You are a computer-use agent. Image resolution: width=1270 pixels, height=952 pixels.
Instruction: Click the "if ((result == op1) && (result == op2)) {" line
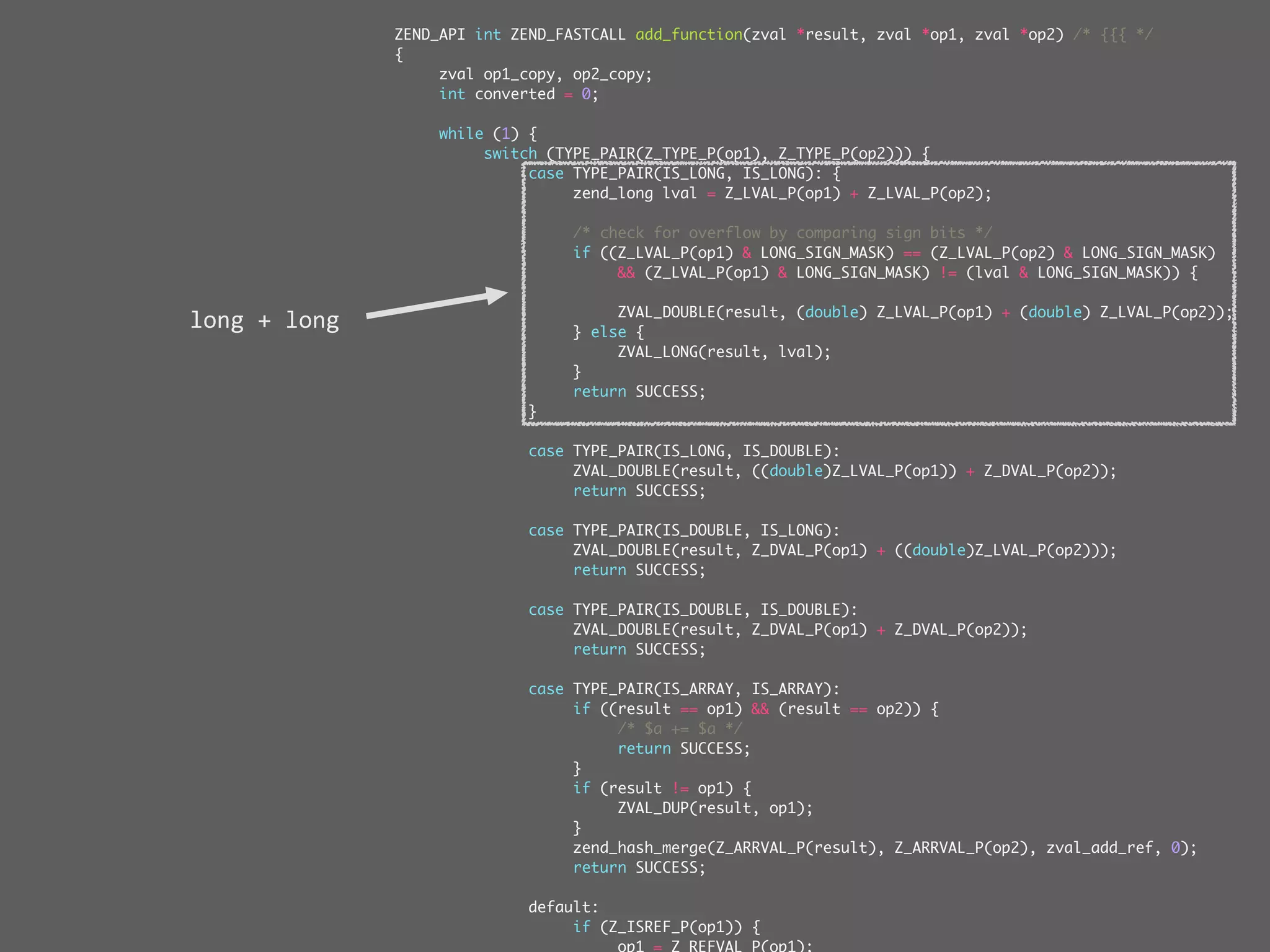756,709
